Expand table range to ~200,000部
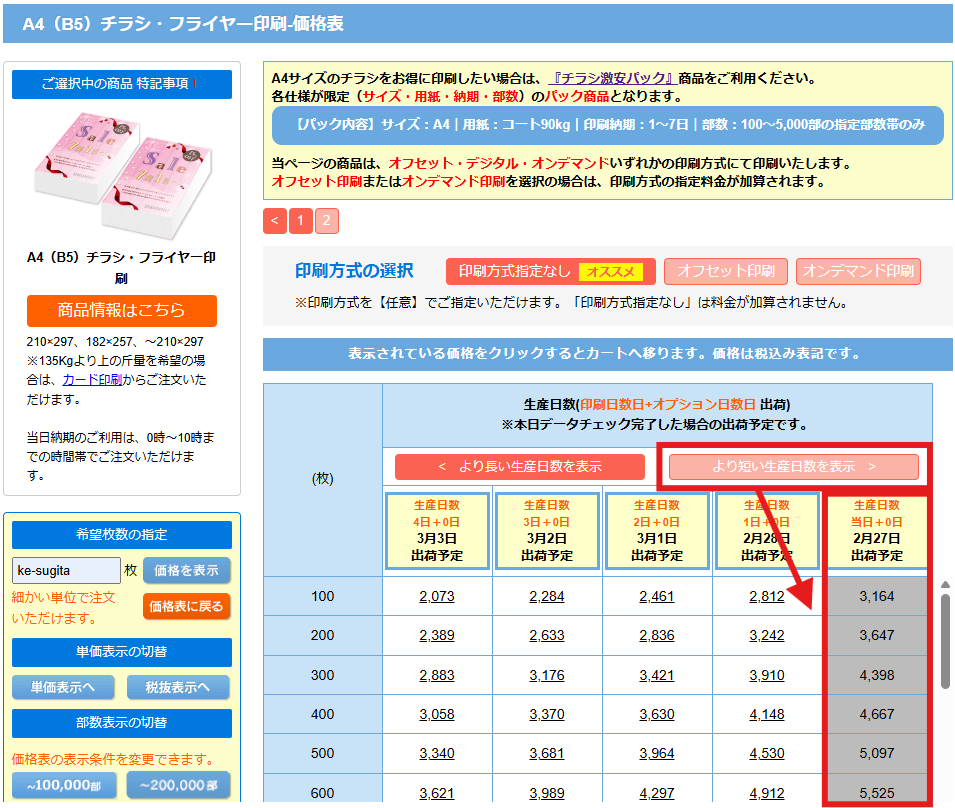This screenshot has width=955, height=808. [178, 786]
